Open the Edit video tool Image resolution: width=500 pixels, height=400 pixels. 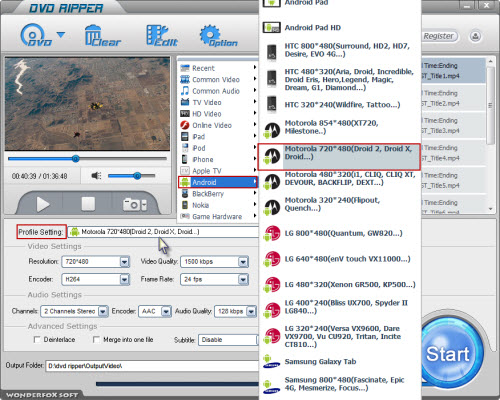[162, 35]
